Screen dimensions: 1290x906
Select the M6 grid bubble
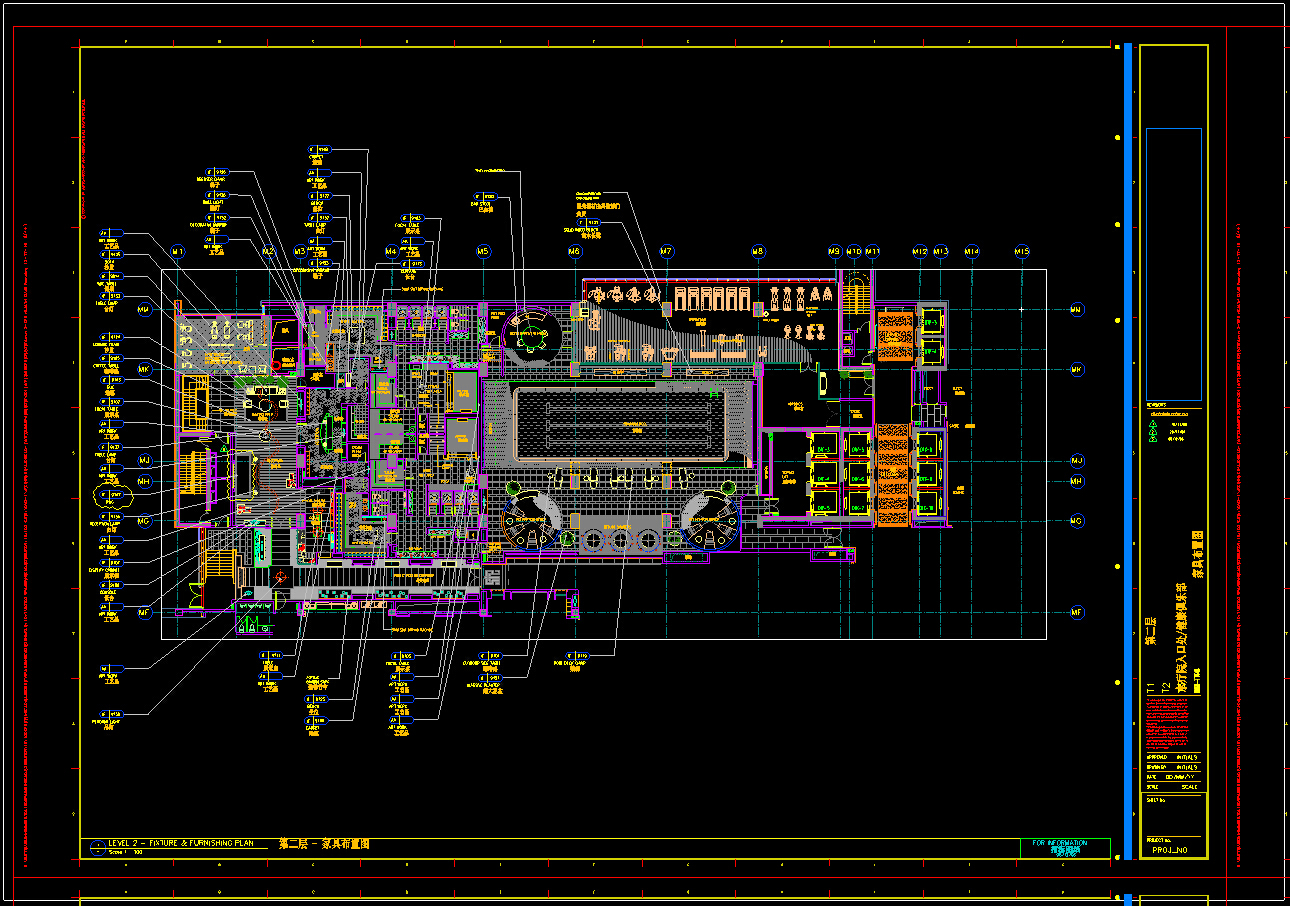[x=575, y=251]
